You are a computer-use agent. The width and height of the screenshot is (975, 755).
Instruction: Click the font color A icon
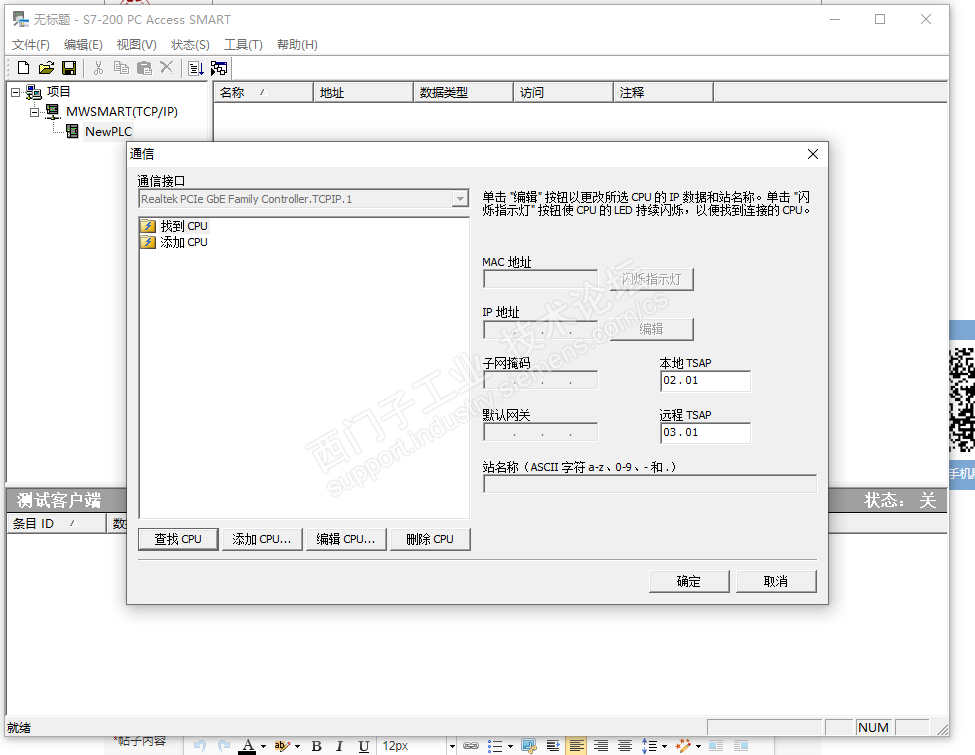[x=247, y=746]
